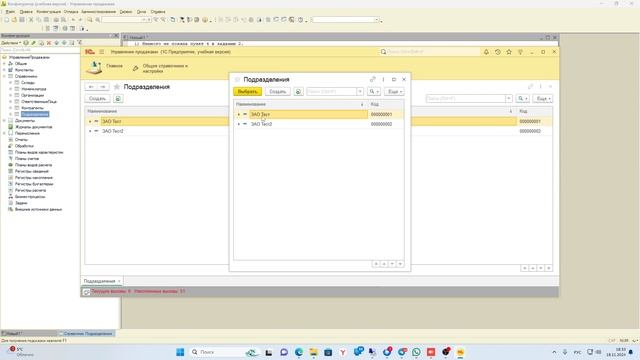
Task: Open magnifier search menu in main list
Action: click(522, 98)
